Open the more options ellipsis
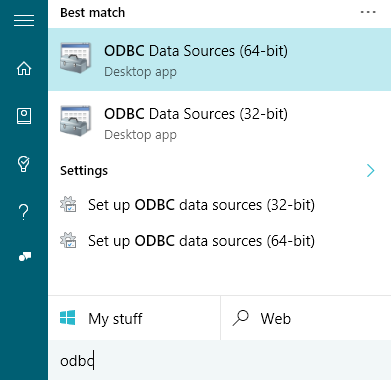This screenshot has height=380, width=391. [368, 12]
